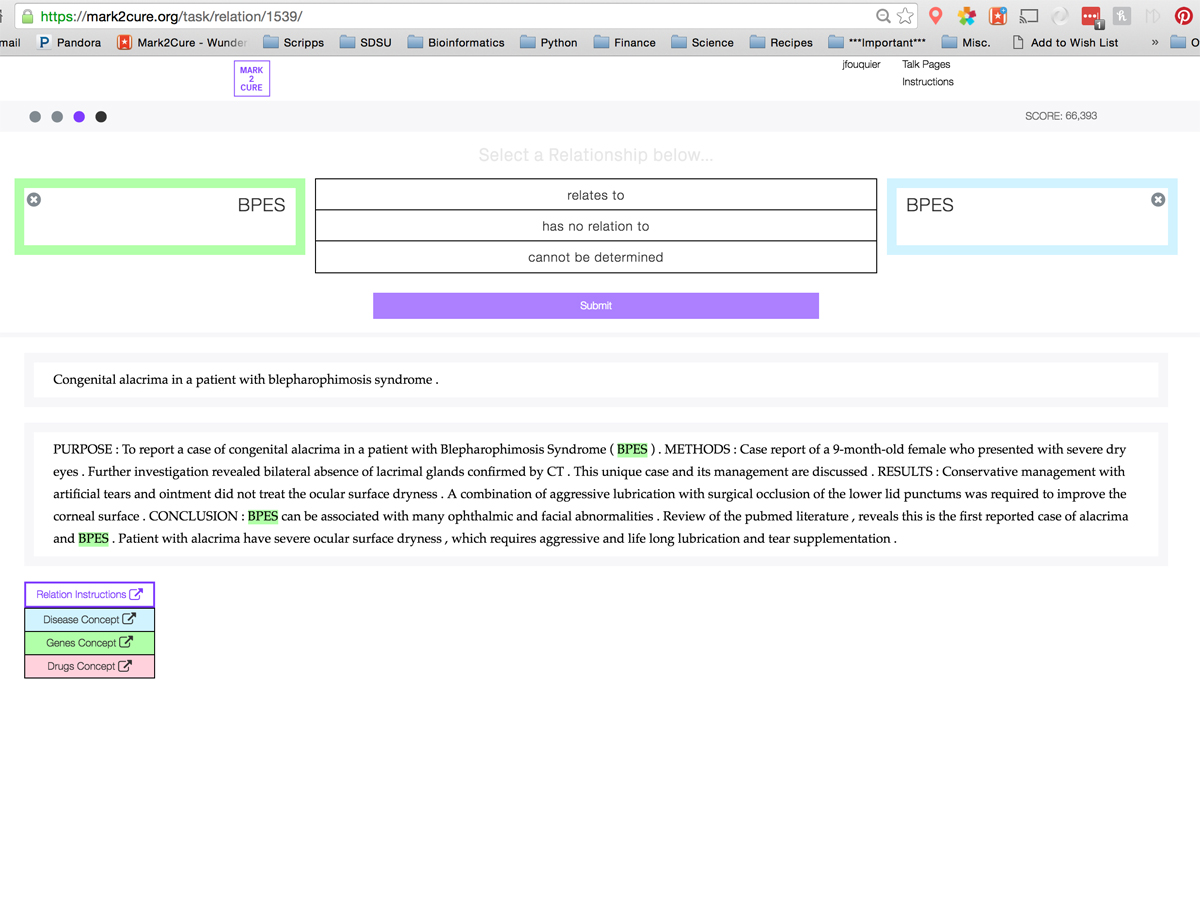Open the Bioinformatics bookmarks folder

coord(455,42)
